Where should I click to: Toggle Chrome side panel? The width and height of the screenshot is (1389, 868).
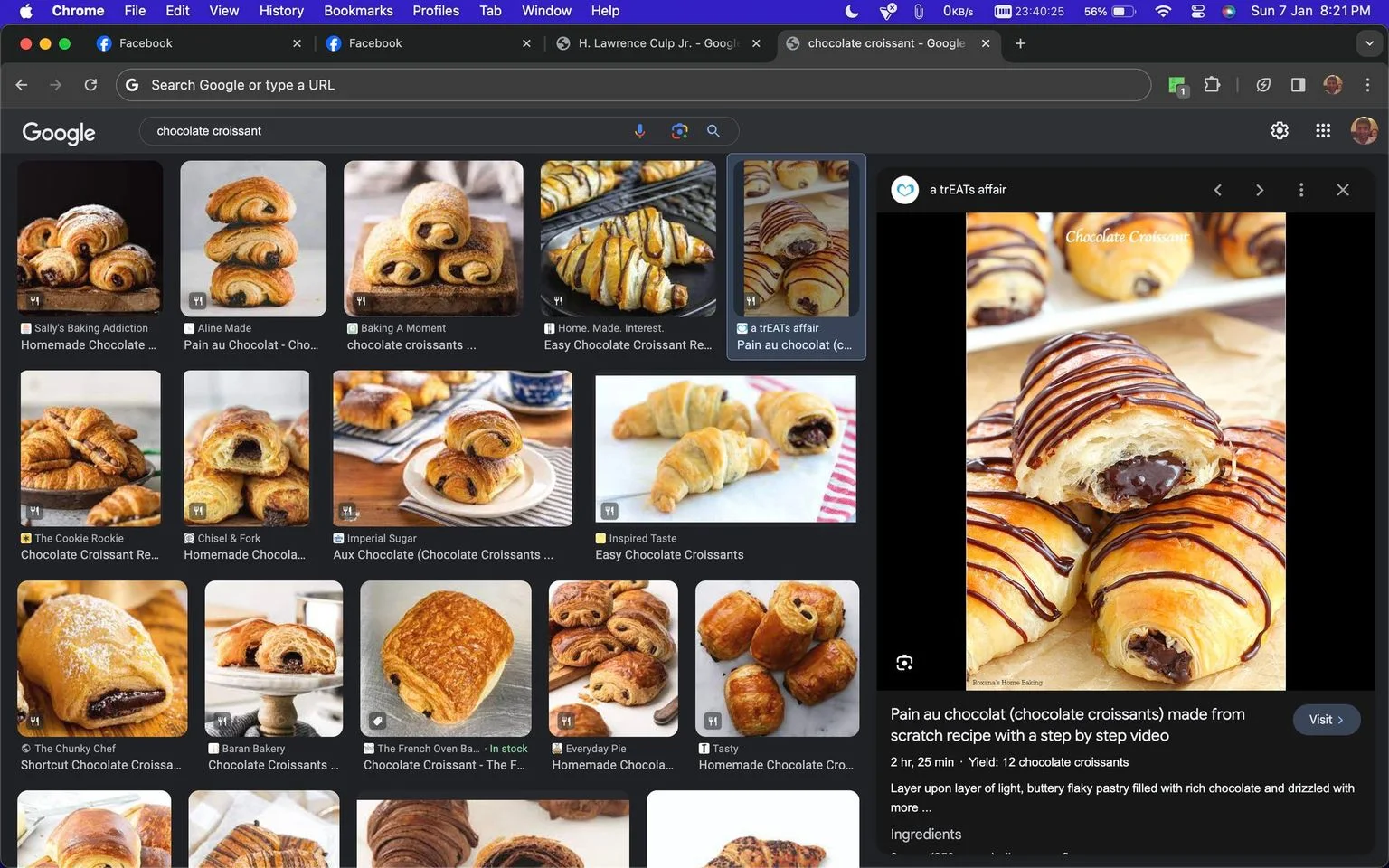pyautogui.click(x=1298, y=85)
